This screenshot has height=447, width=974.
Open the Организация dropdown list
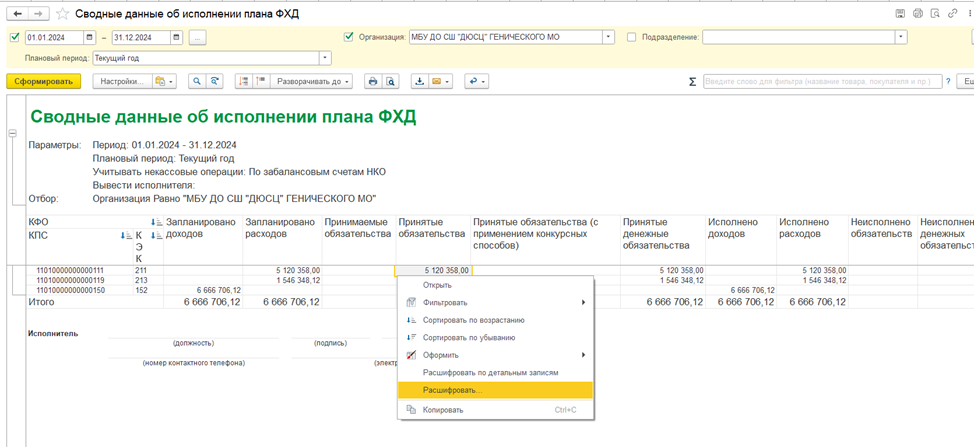tap(609, 37)
